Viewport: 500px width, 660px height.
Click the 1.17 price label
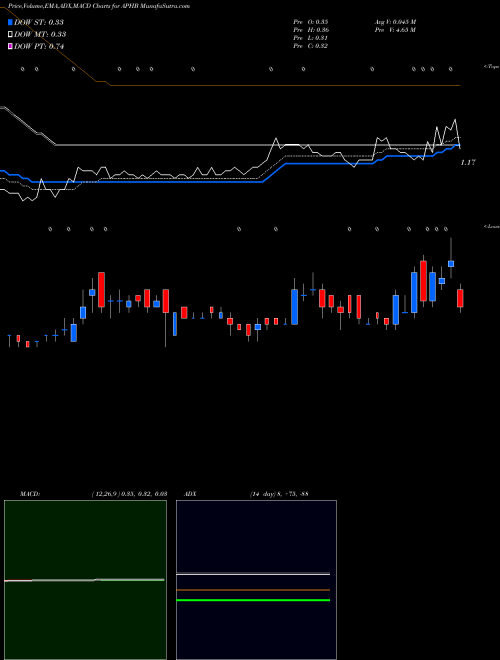click(x=468, y=162)
